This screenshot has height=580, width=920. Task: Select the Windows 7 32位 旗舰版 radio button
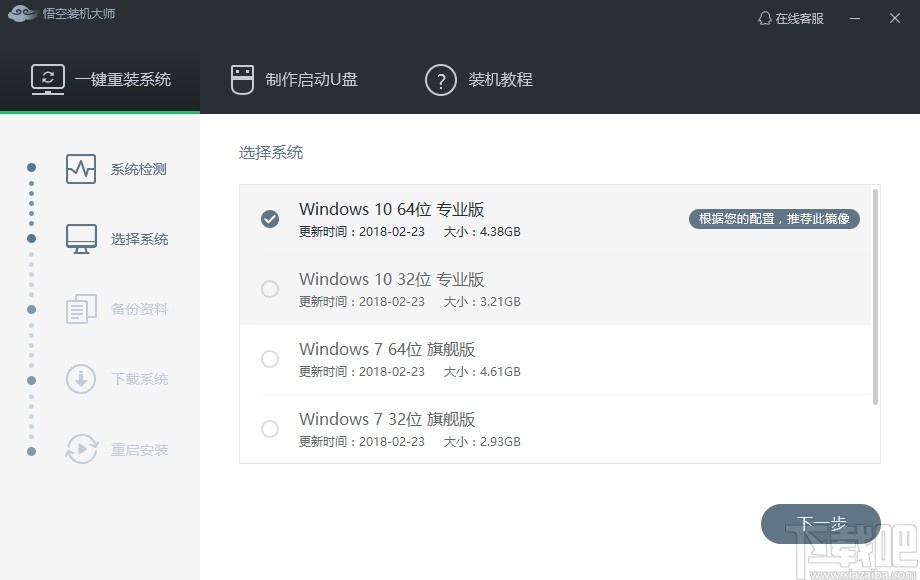point(270,429)
